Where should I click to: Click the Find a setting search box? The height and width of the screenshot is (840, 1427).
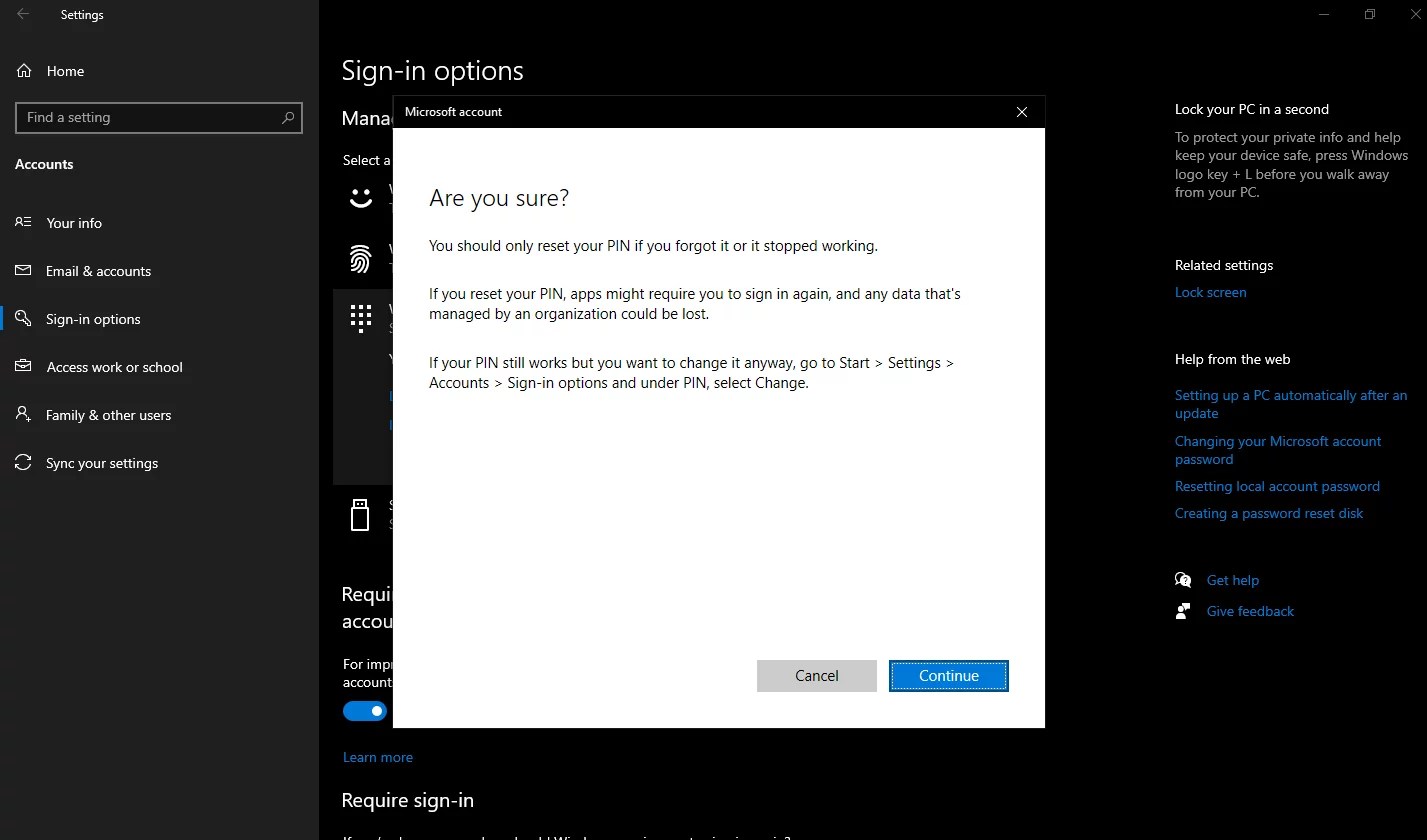(158, 117)
